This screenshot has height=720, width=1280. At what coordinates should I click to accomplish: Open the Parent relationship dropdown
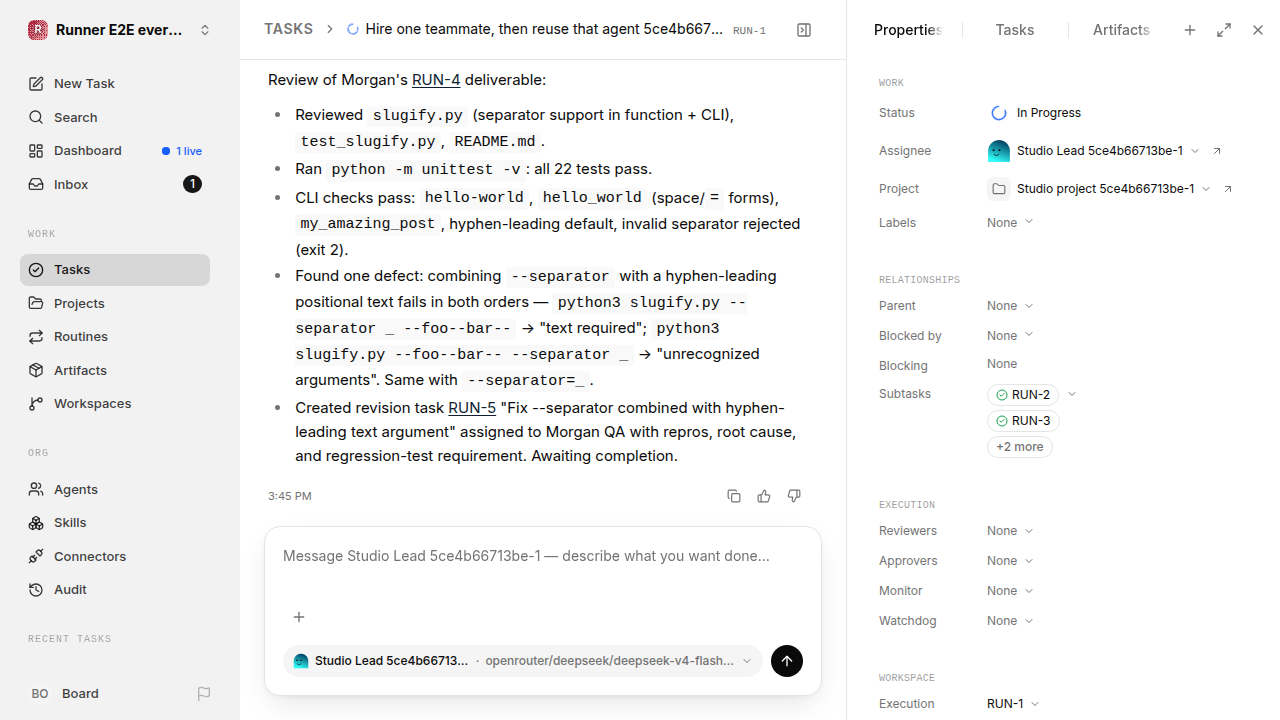1010,306
